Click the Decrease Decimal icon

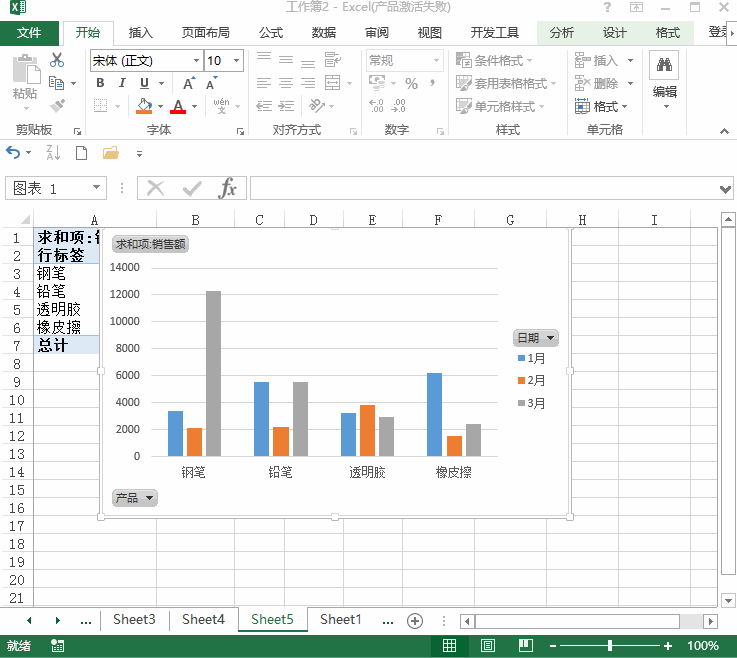point(399,106)
